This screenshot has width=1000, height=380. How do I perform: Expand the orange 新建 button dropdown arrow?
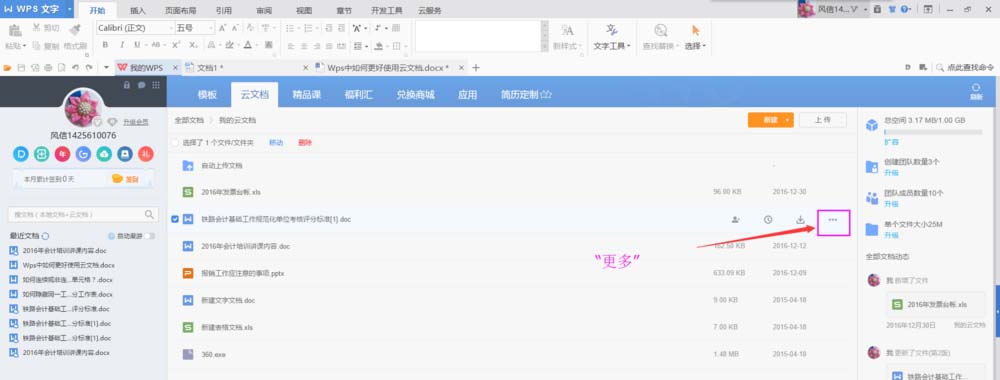coord(788,120)
